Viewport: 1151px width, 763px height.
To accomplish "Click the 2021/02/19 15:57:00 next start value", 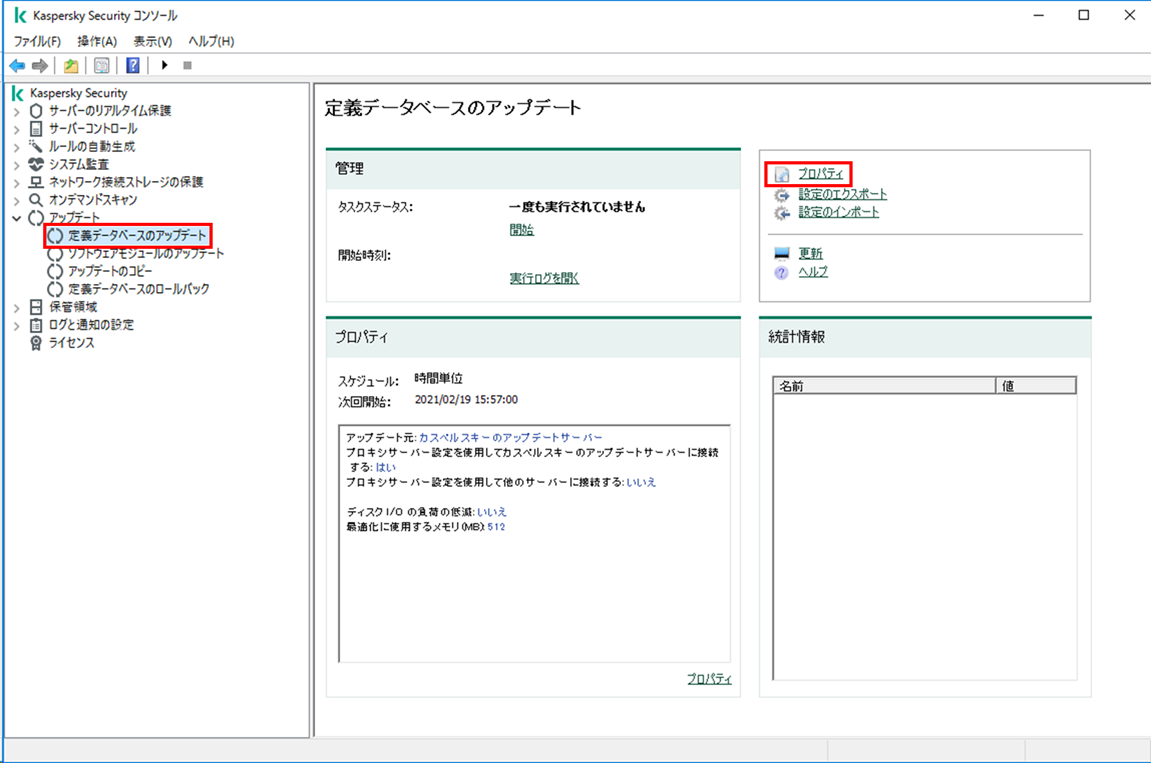I will point(466,399).
